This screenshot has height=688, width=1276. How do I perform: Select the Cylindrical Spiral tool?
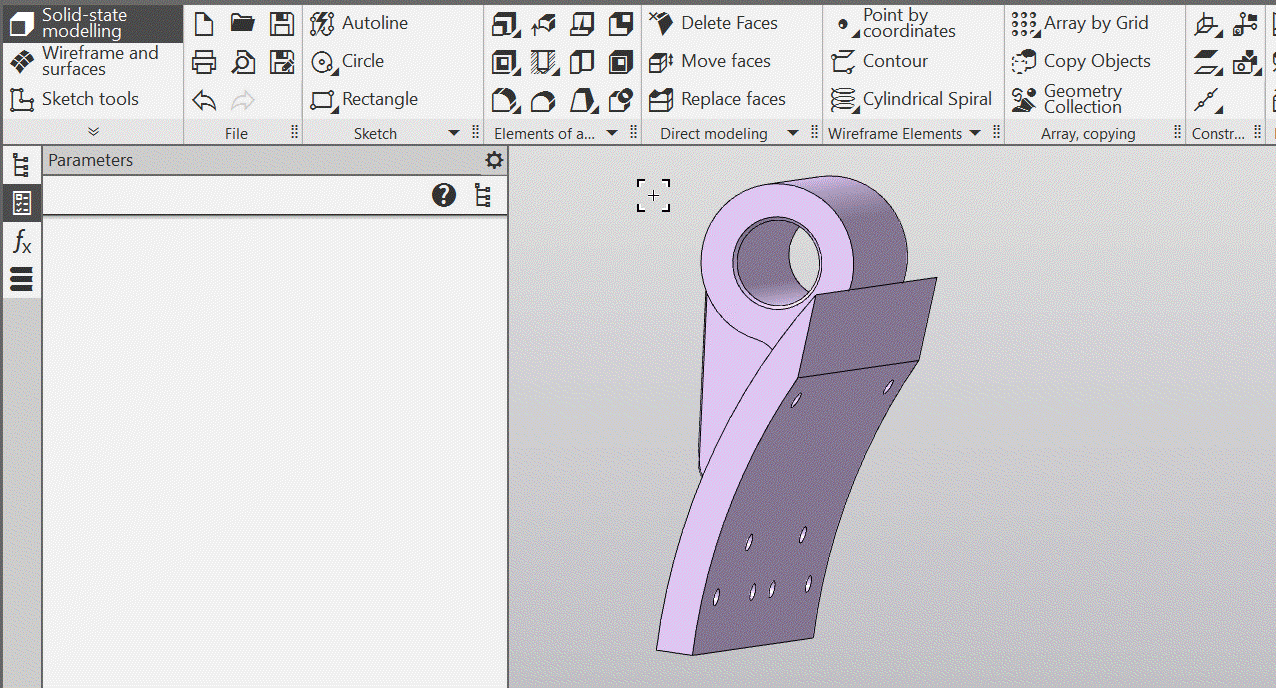click(x=911, y=100)
